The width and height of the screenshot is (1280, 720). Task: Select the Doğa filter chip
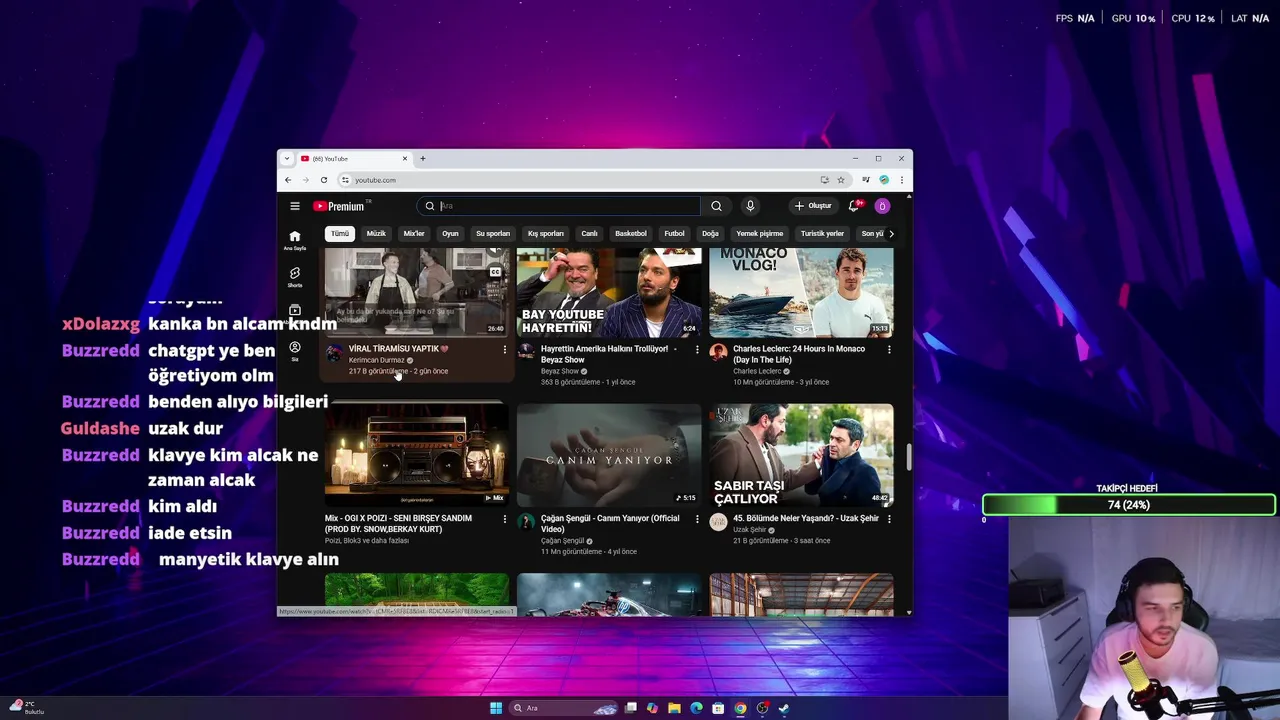710,234
